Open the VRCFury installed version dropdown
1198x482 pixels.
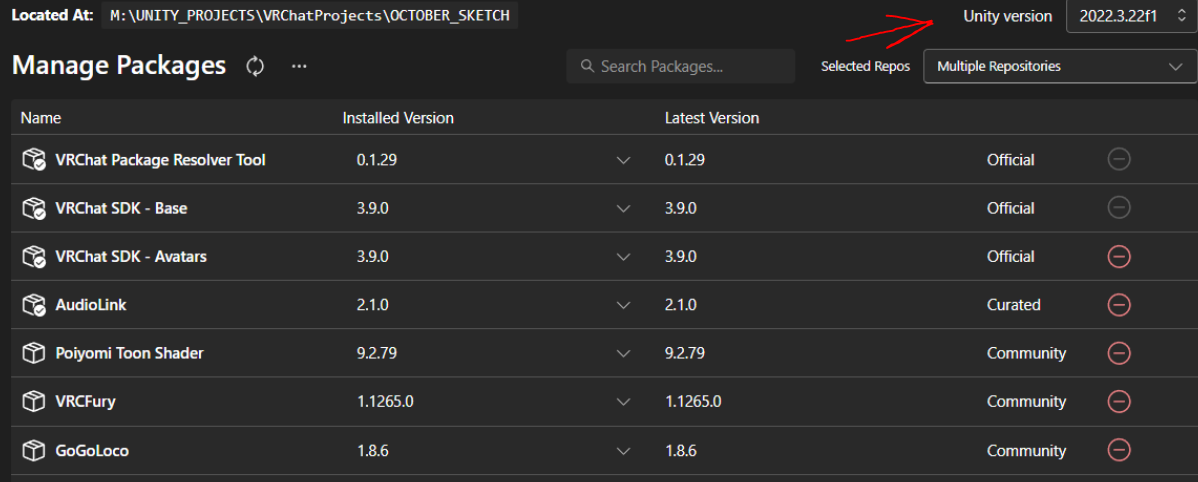click(624, 401)
